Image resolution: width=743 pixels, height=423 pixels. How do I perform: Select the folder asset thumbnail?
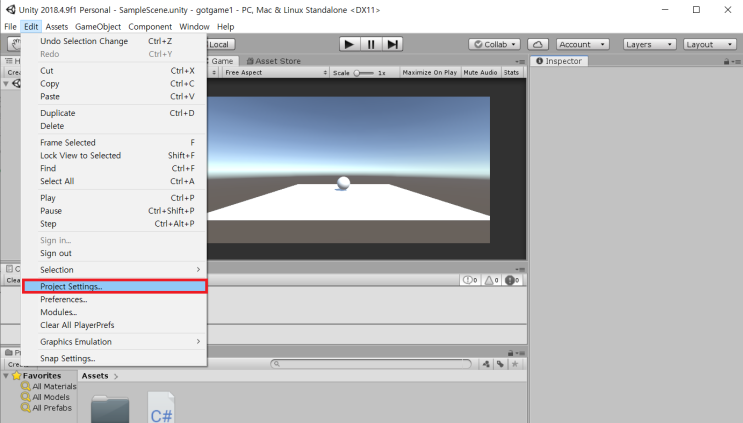[110, 409]
